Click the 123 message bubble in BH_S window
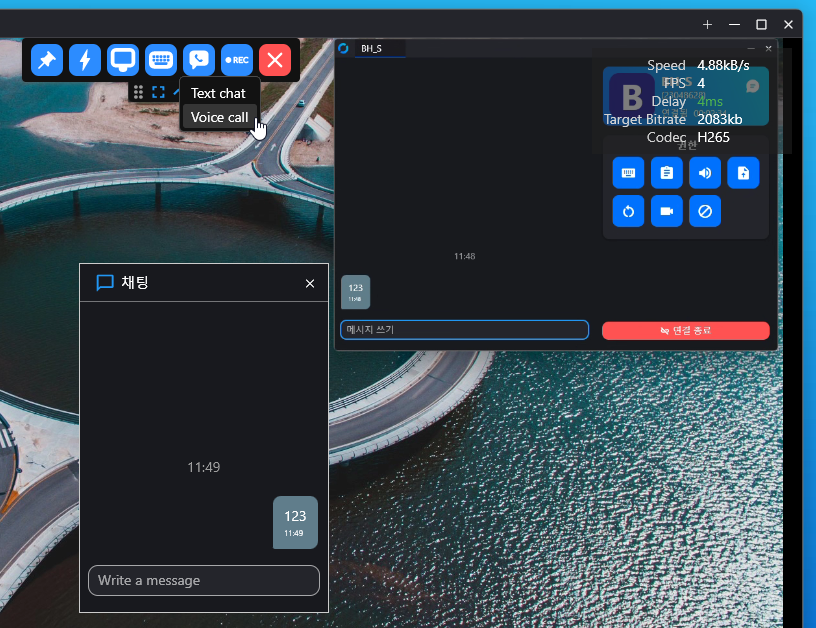 tap(355, 292)
